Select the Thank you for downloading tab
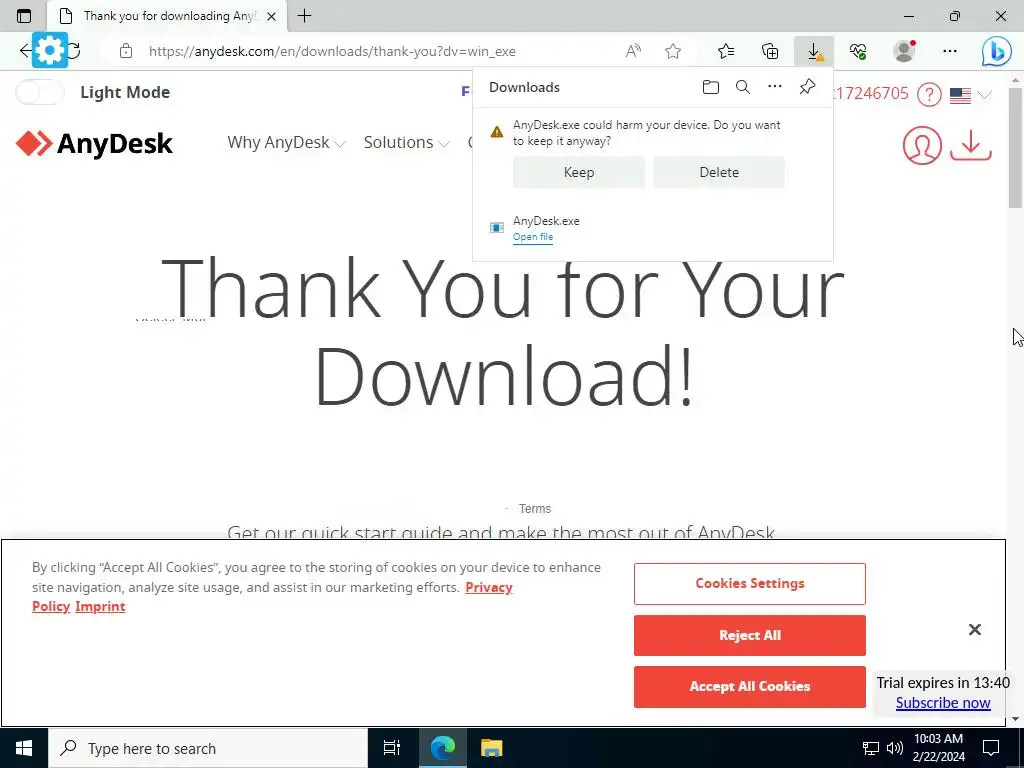 (x=167, y=16)
